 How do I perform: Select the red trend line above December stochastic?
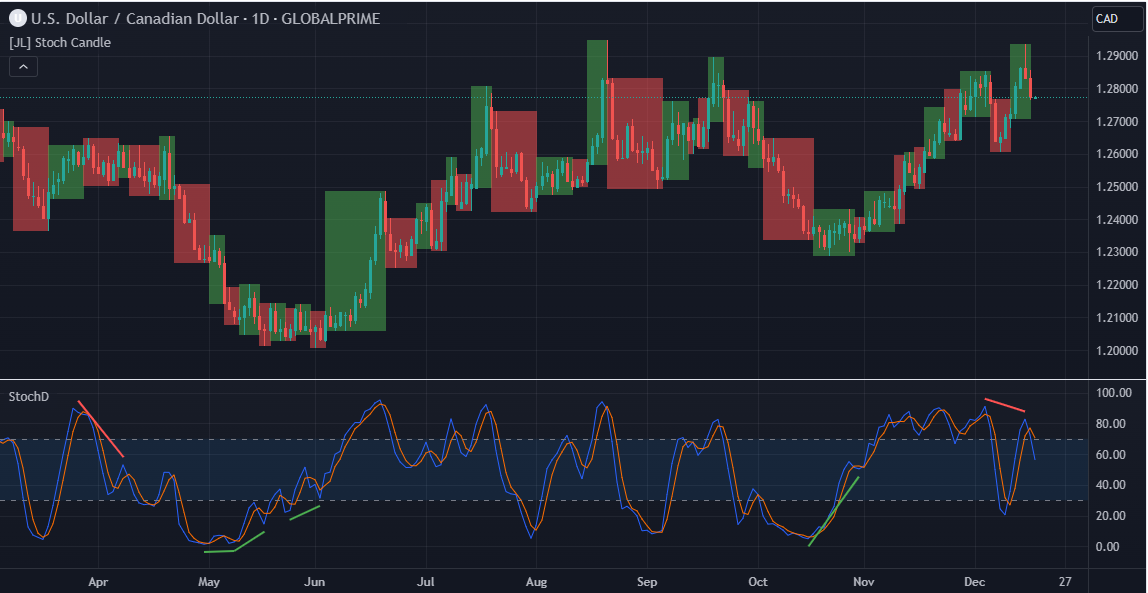pos(1005,405)
